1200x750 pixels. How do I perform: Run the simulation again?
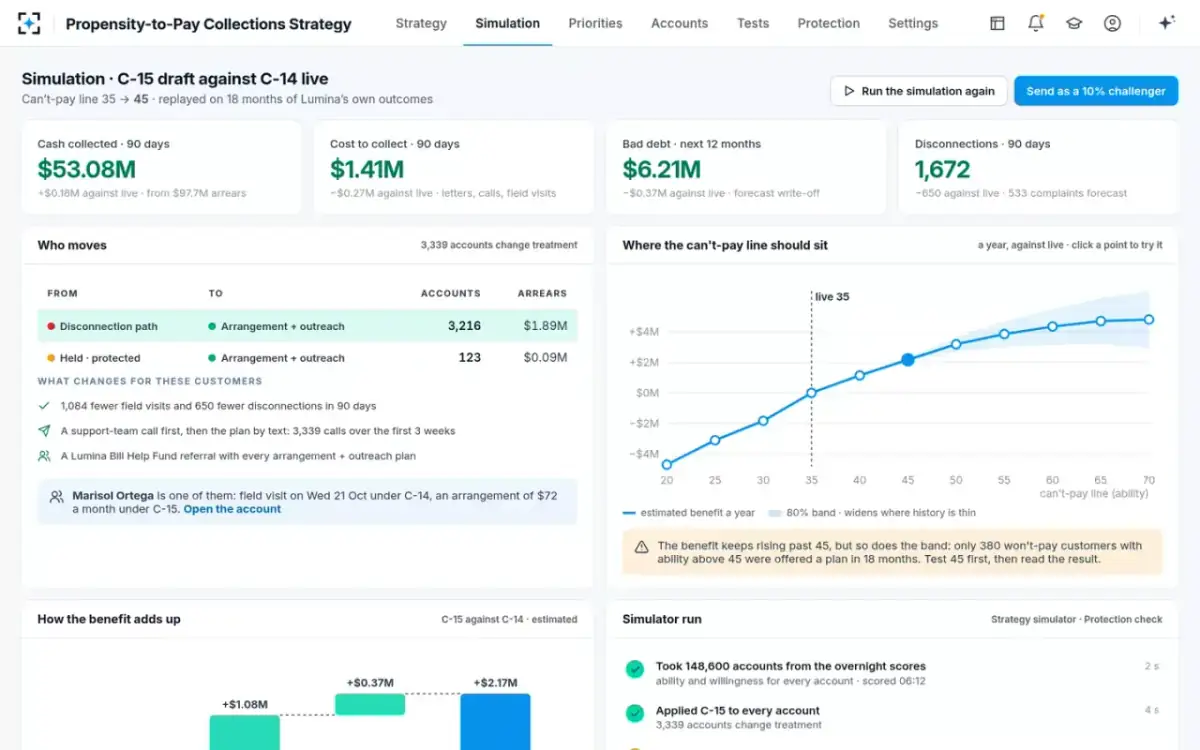pyautogui.click(x=918, y=91)
